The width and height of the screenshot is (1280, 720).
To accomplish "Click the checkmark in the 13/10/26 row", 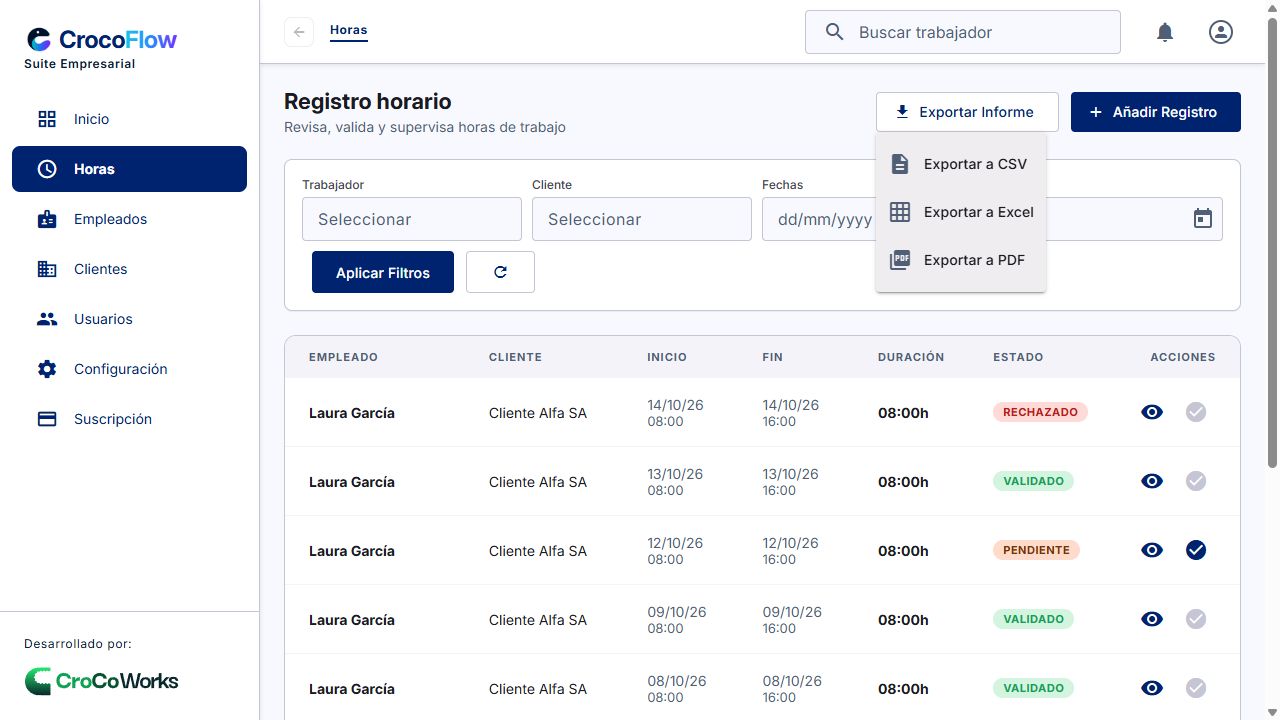I will coord(1196,481).
